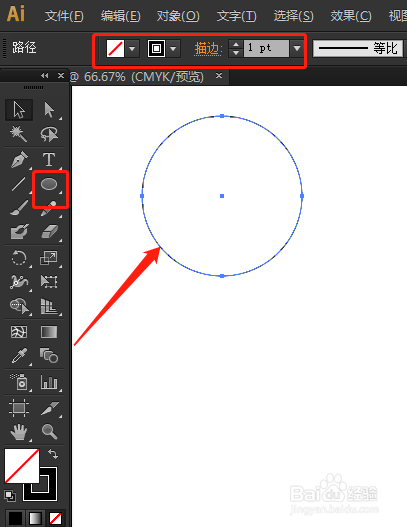
Task: Select the Paintbrush tool
Action: point(19,208)
